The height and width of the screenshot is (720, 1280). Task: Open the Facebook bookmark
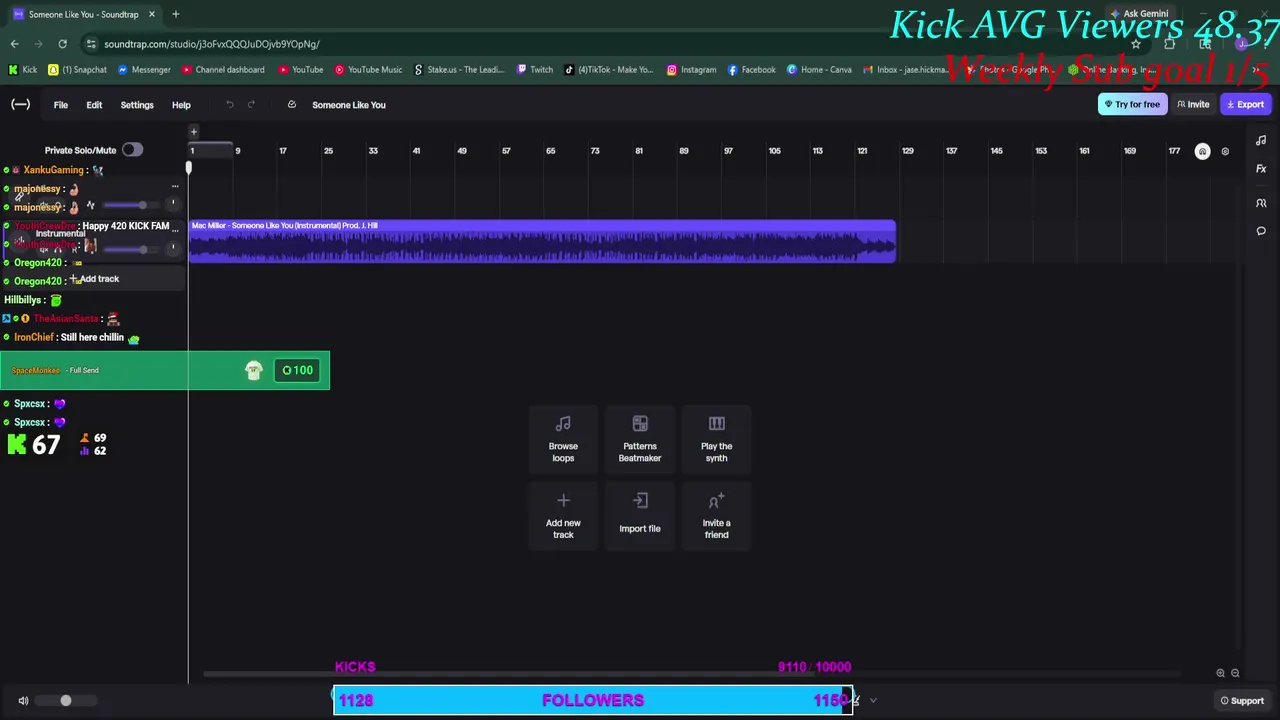click(751, 70)
